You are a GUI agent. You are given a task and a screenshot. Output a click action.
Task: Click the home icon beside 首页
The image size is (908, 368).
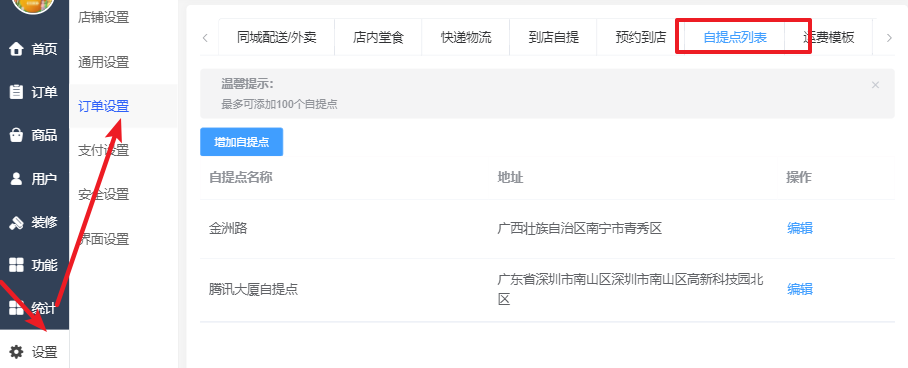pos(17,49)
